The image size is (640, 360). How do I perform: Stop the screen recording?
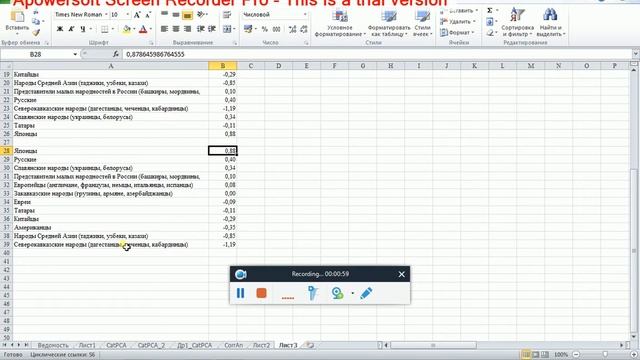[x=261, y=293]
